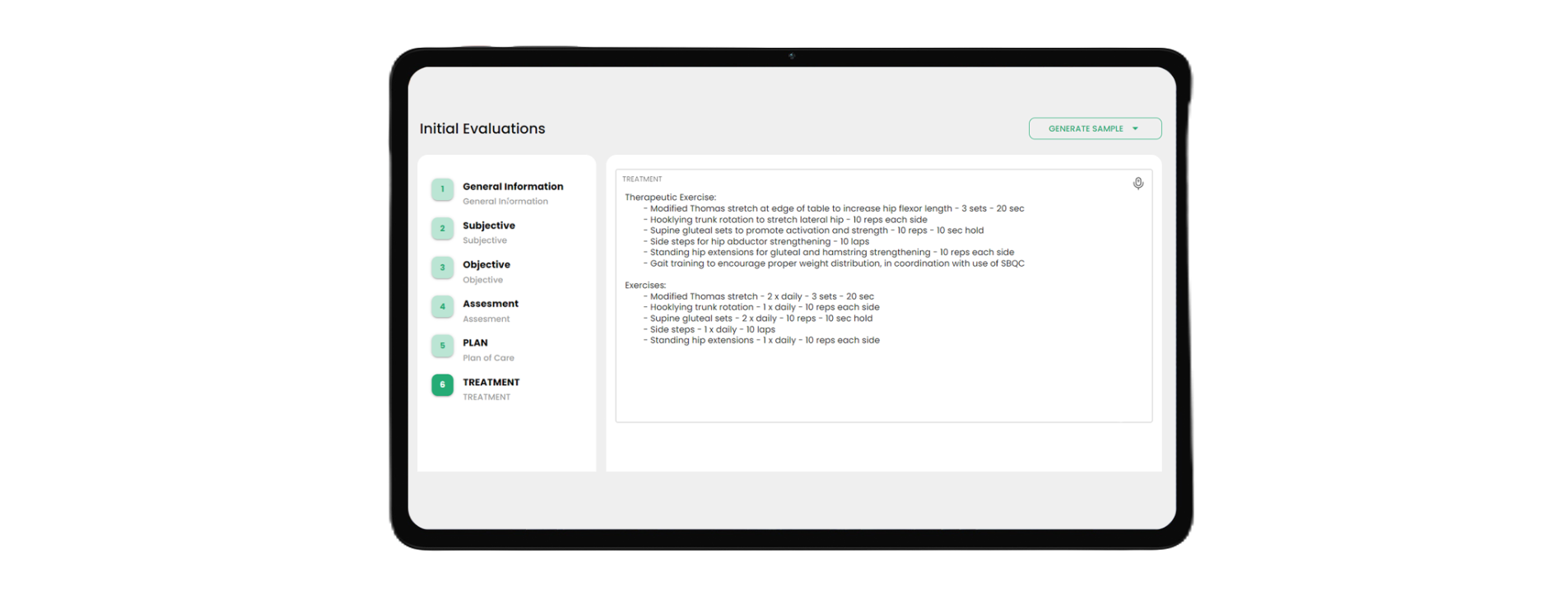Open the PLAN section label
Viewport: 1568px width, 600px height.
tap(475, 343)
